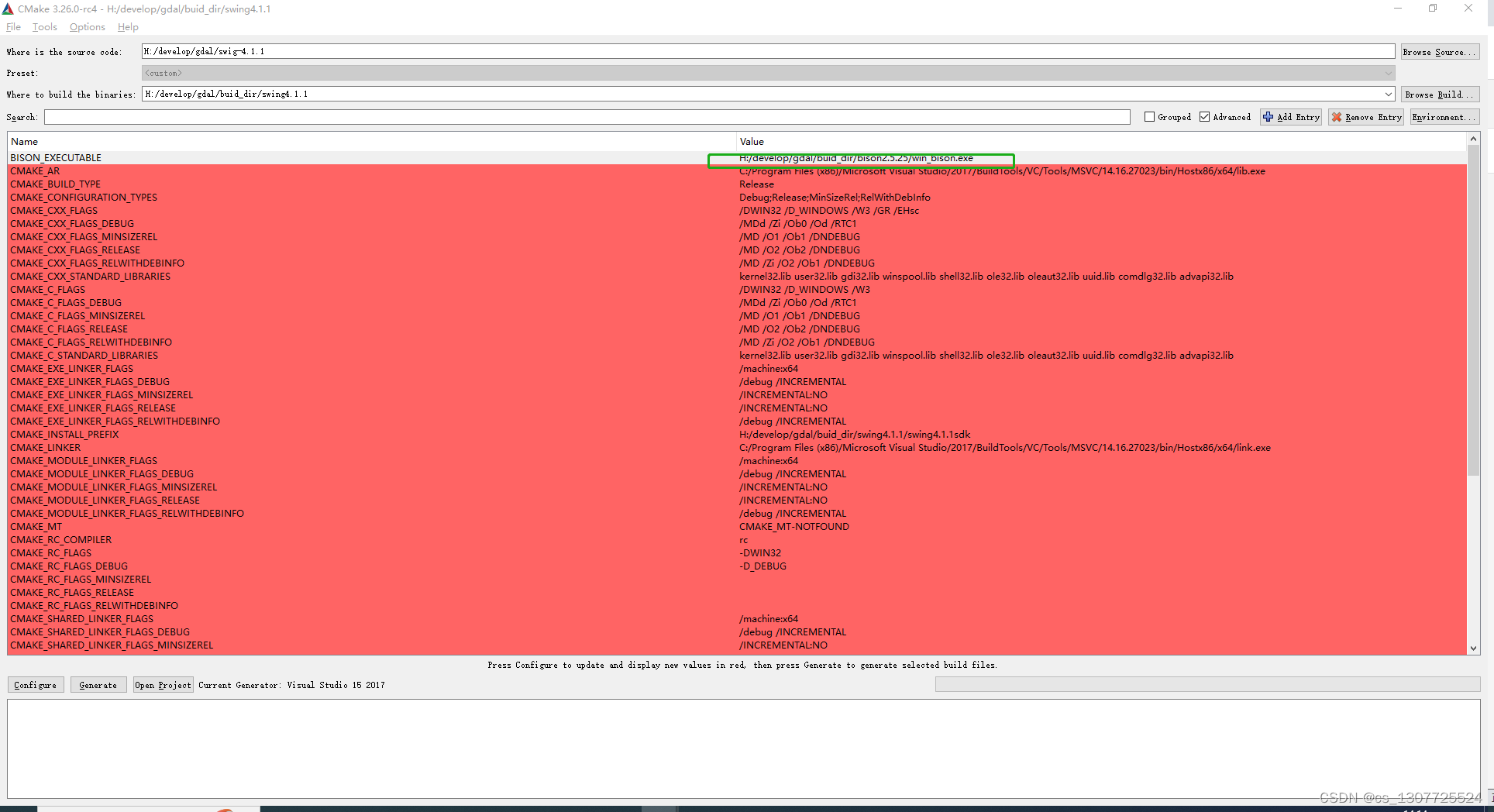Viewport: 1494px width, 812px height.
Task: Click the Generate button
Action: click(x=98, y=685)
